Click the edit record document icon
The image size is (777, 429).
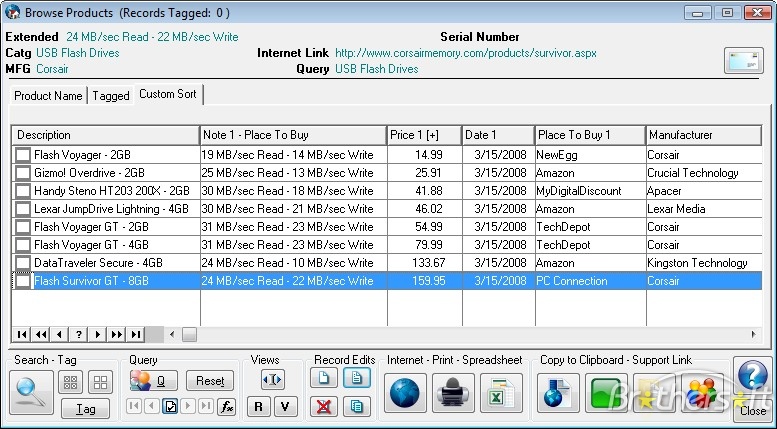point(357,378)
